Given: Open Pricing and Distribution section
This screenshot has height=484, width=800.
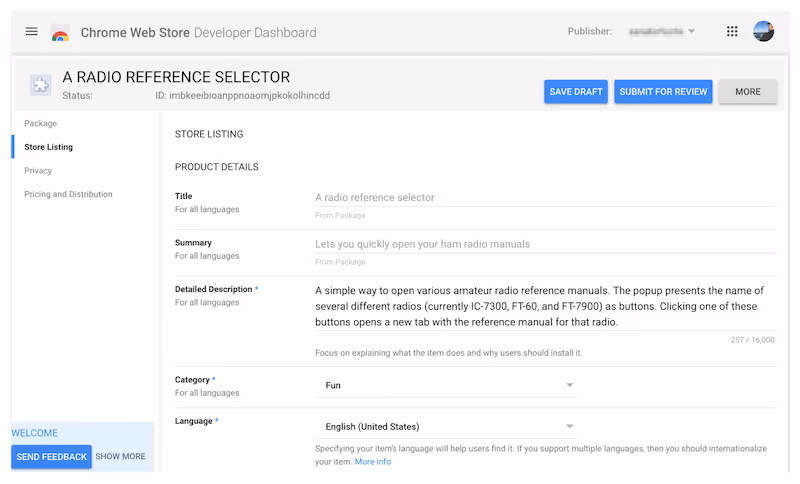Looking at the screenshot, I should coord(68,194).
